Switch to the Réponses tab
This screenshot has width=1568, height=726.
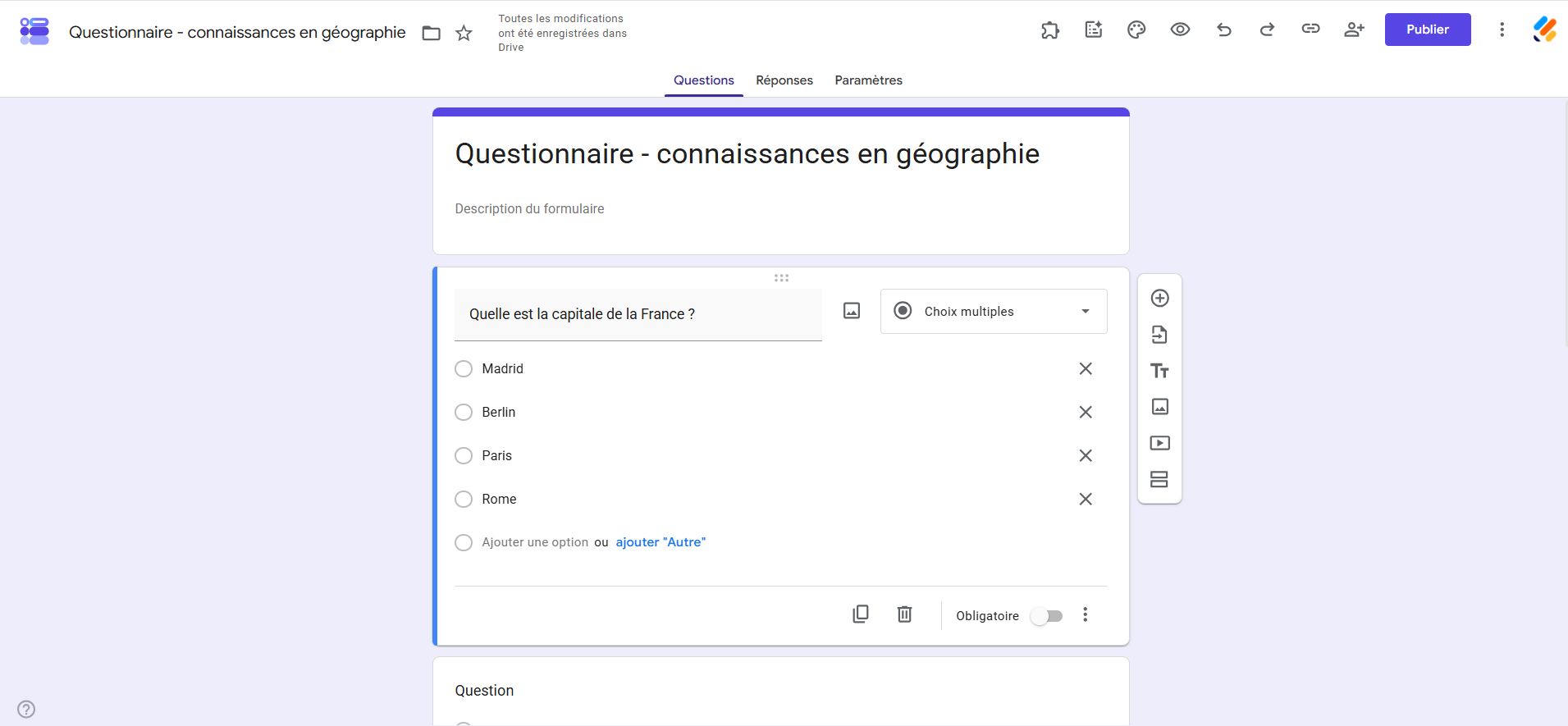pyautogui.click(x=784, y=80)
